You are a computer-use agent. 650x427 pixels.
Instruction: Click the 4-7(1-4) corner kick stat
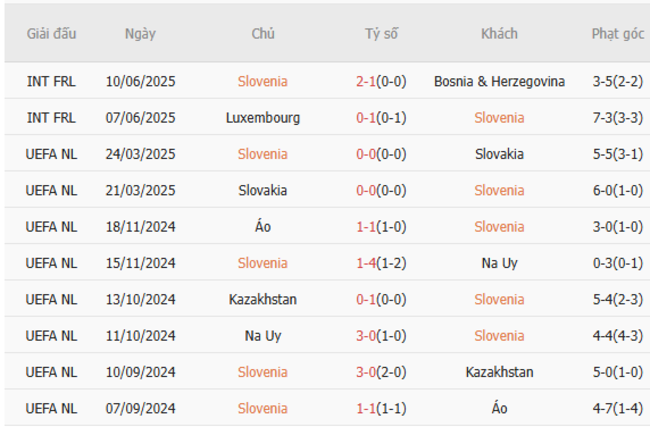click(x=617, y=408)
